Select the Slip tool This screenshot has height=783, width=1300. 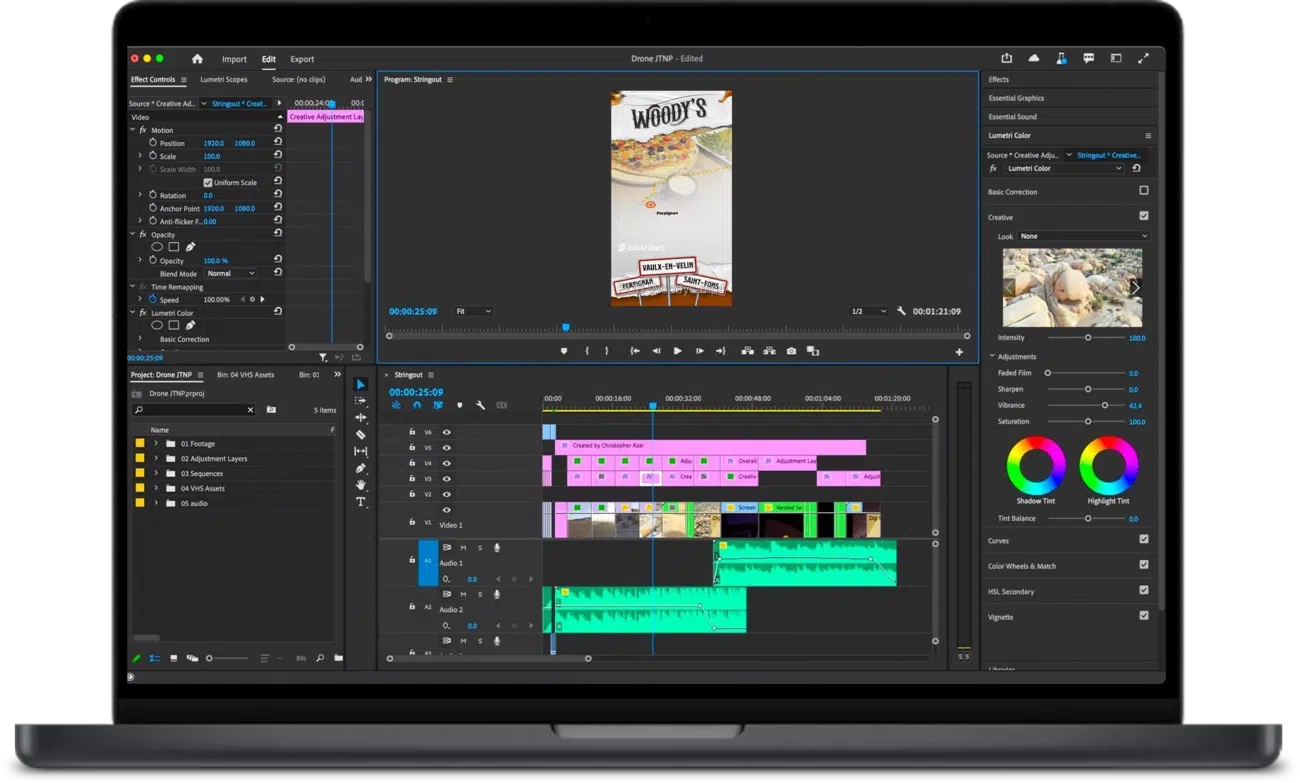tap(361, 452)
